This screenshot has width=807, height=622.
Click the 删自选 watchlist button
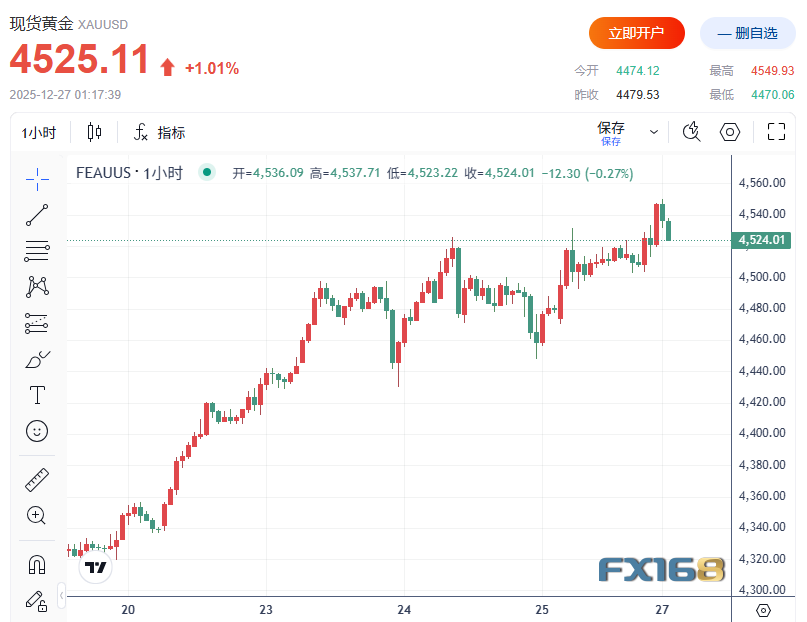coord(747,33)
